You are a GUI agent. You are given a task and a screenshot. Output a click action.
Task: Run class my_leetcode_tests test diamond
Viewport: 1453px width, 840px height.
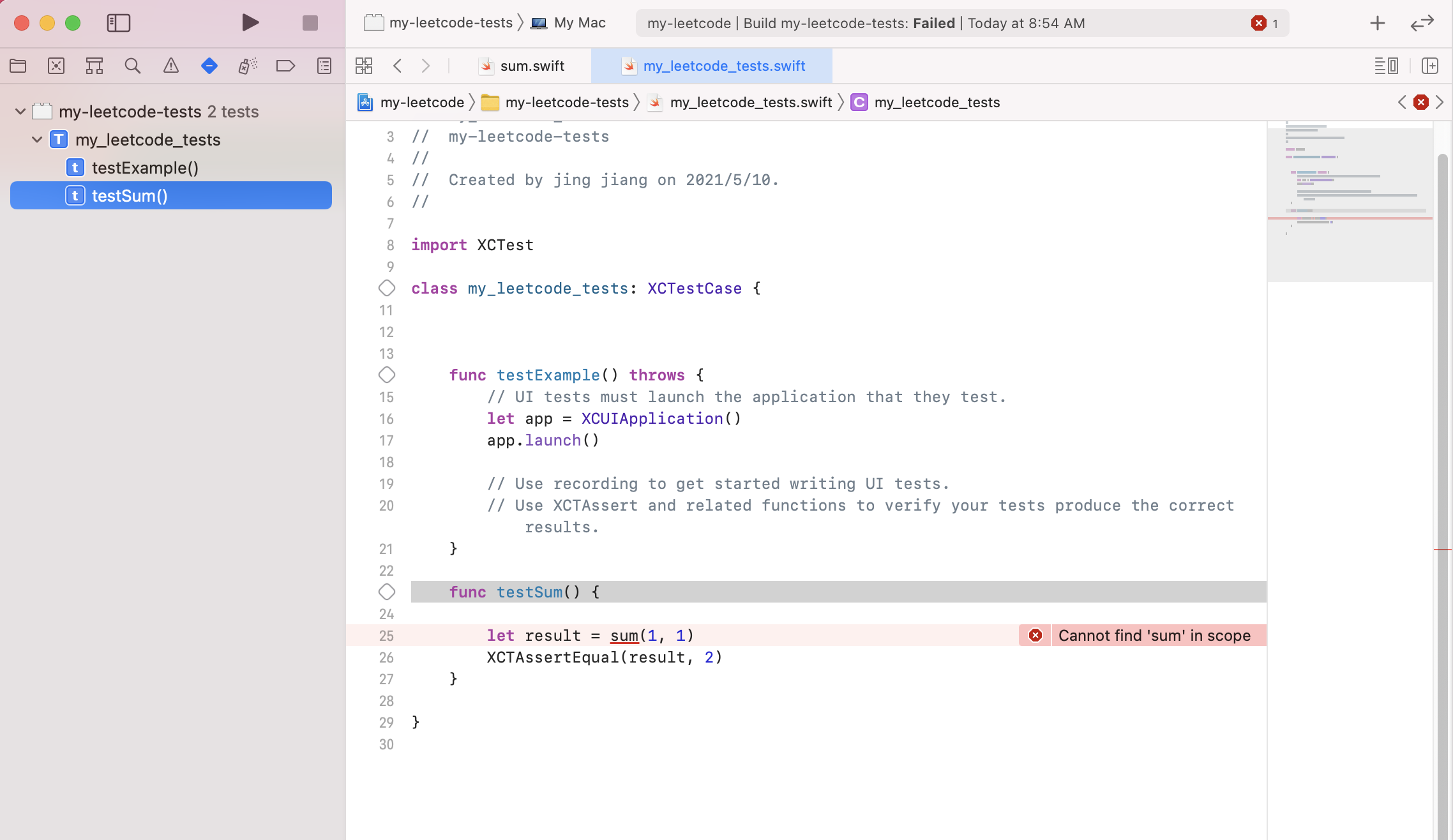click(387, 289)
